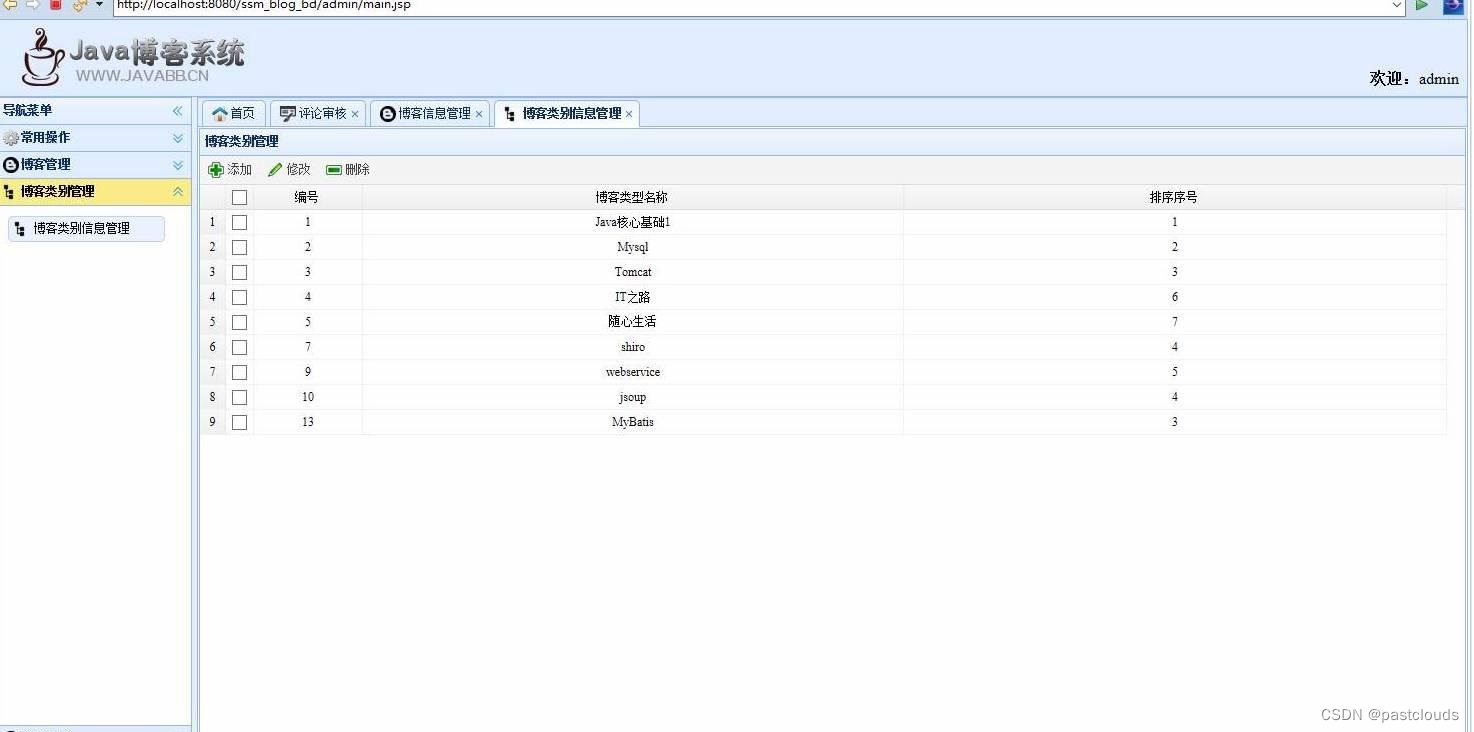The image size is (1474, 732).
Task: Switch to the 博客信息管理 tab
Action: 430,114
